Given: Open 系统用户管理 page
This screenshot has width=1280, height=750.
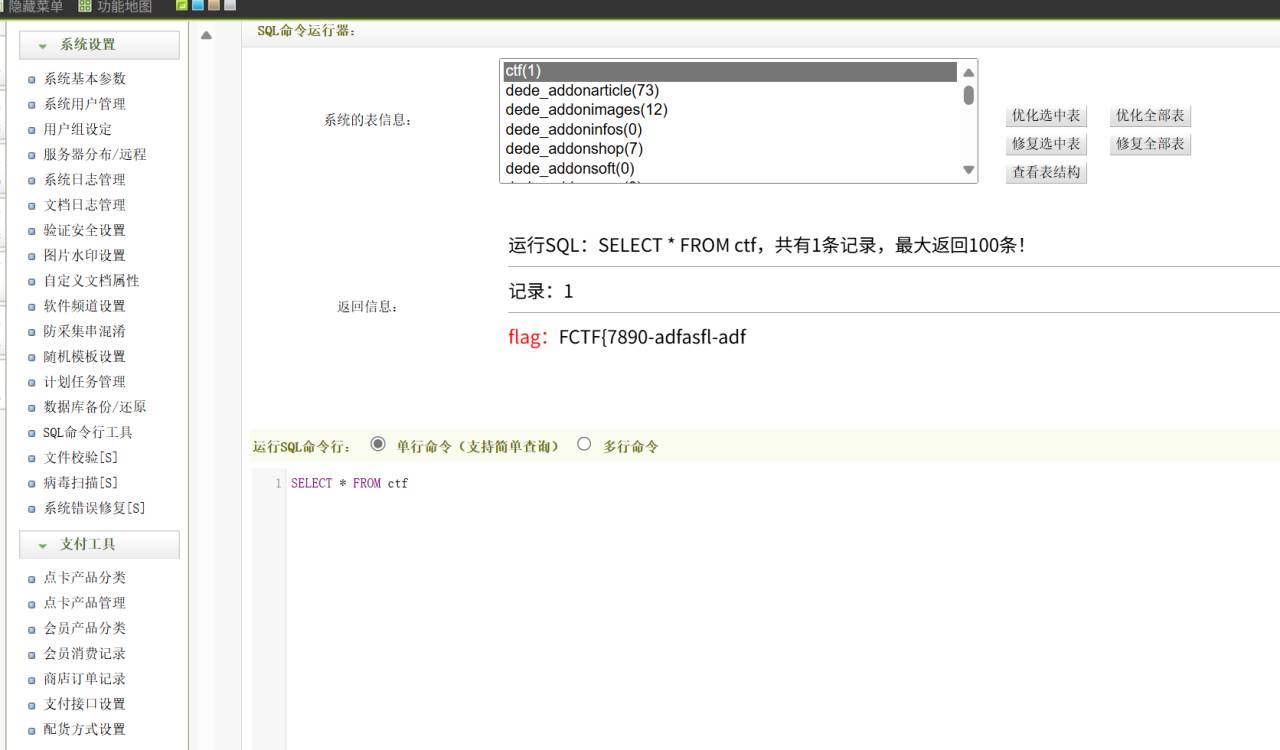Looking at the screenshot, I should pyautogui.click(x=85, y=104).
